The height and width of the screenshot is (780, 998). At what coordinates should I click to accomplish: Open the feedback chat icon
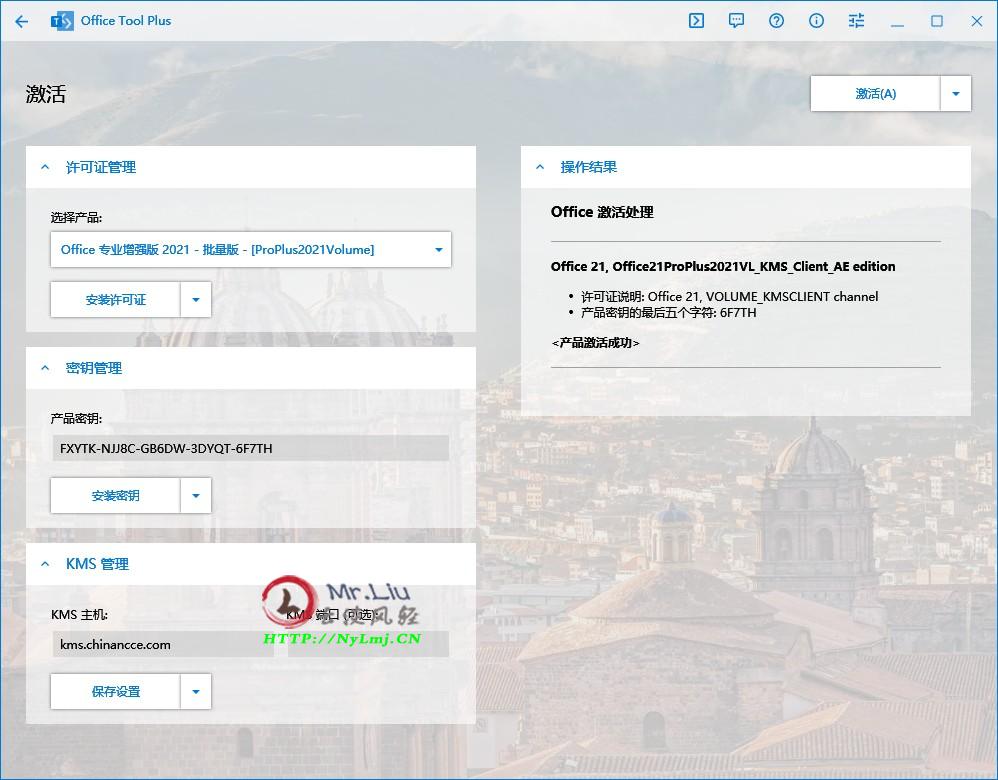736,21
